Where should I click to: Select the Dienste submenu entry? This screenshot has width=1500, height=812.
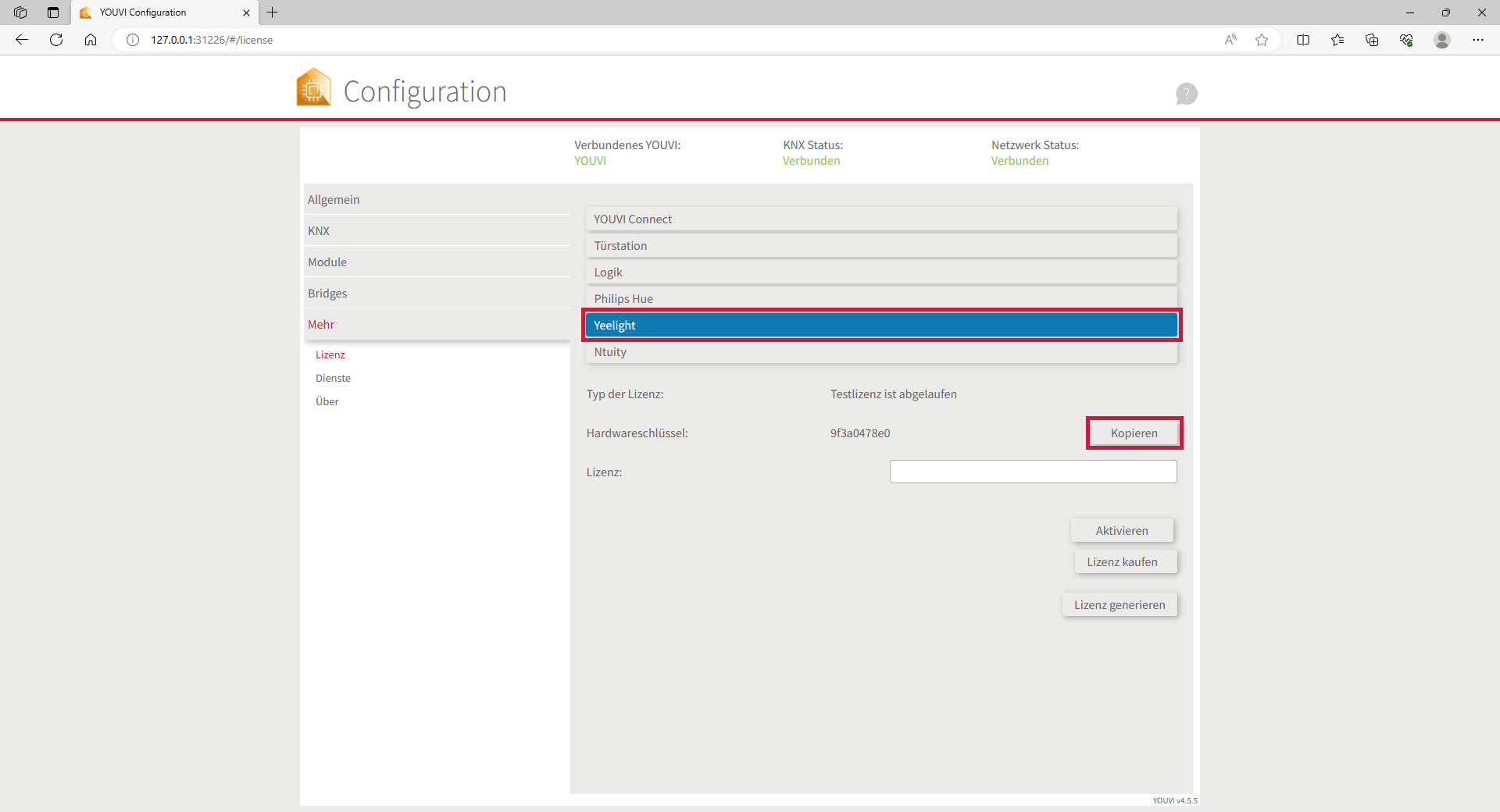333,378
